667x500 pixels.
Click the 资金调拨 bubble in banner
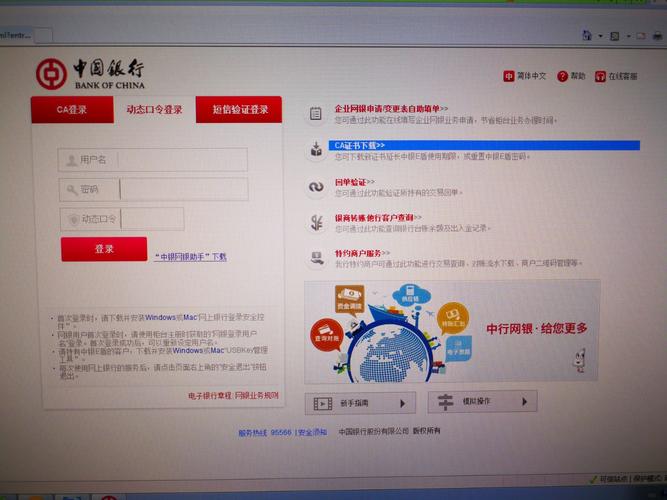(x=350, y=299)
